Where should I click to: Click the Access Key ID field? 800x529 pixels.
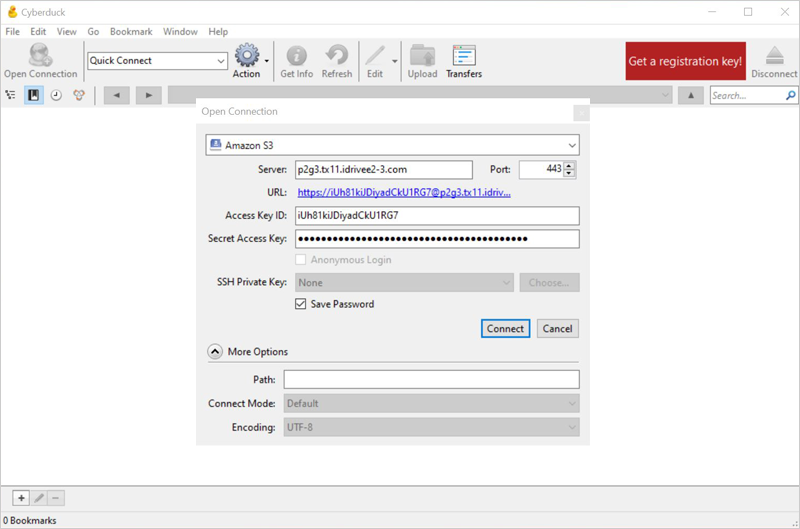[x=437, y=216]
